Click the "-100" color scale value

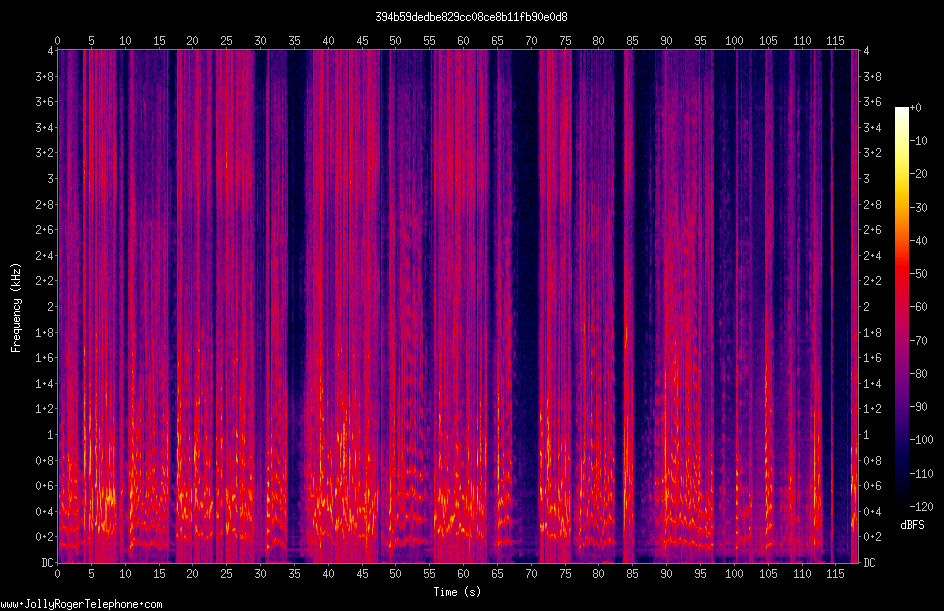(921, 440)
